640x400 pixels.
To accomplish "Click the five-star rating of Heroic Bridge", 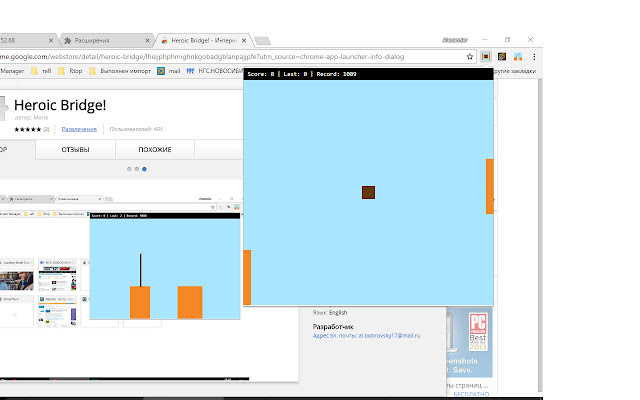I will point(27,129).
